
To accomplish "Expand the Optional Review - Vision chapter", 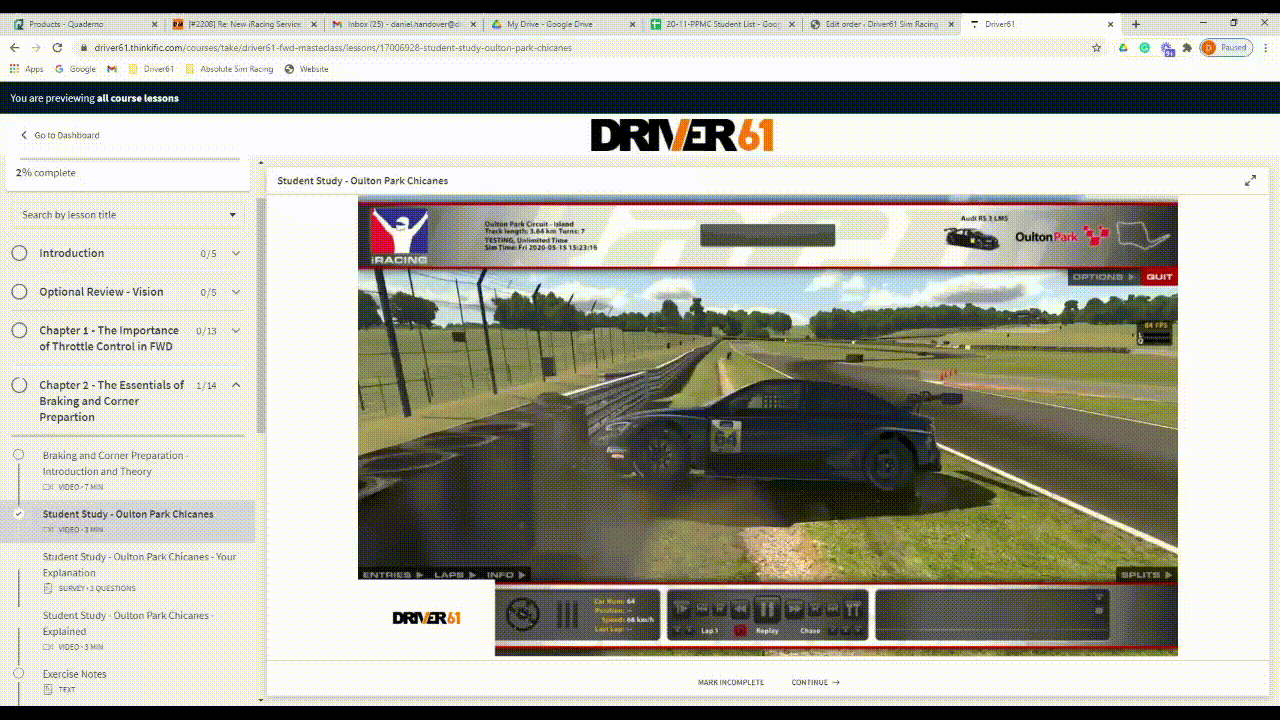I will 236,292.
